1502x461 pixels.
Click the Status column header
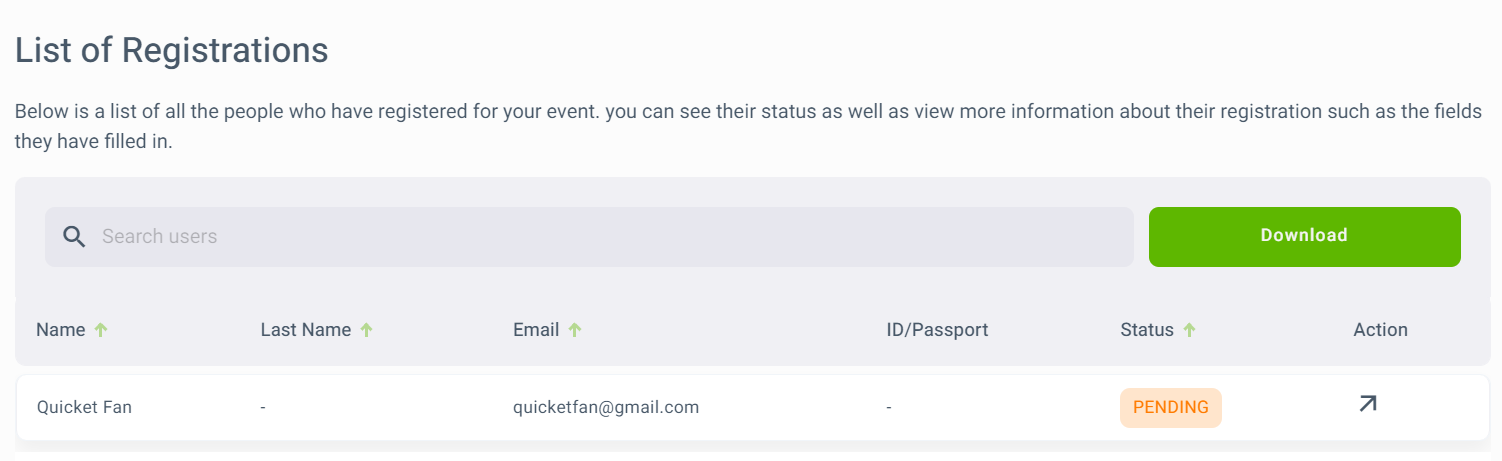[x=1147, y=330]
